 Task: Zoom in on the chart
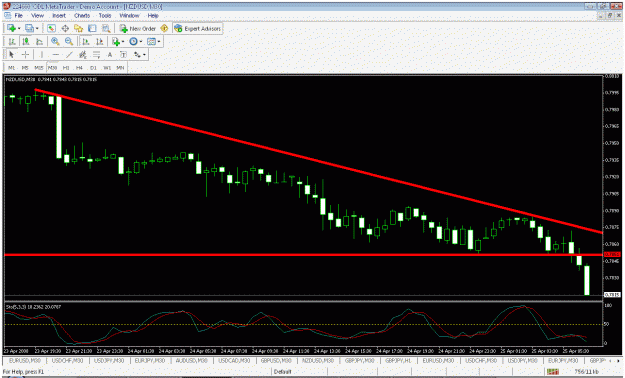55,41
